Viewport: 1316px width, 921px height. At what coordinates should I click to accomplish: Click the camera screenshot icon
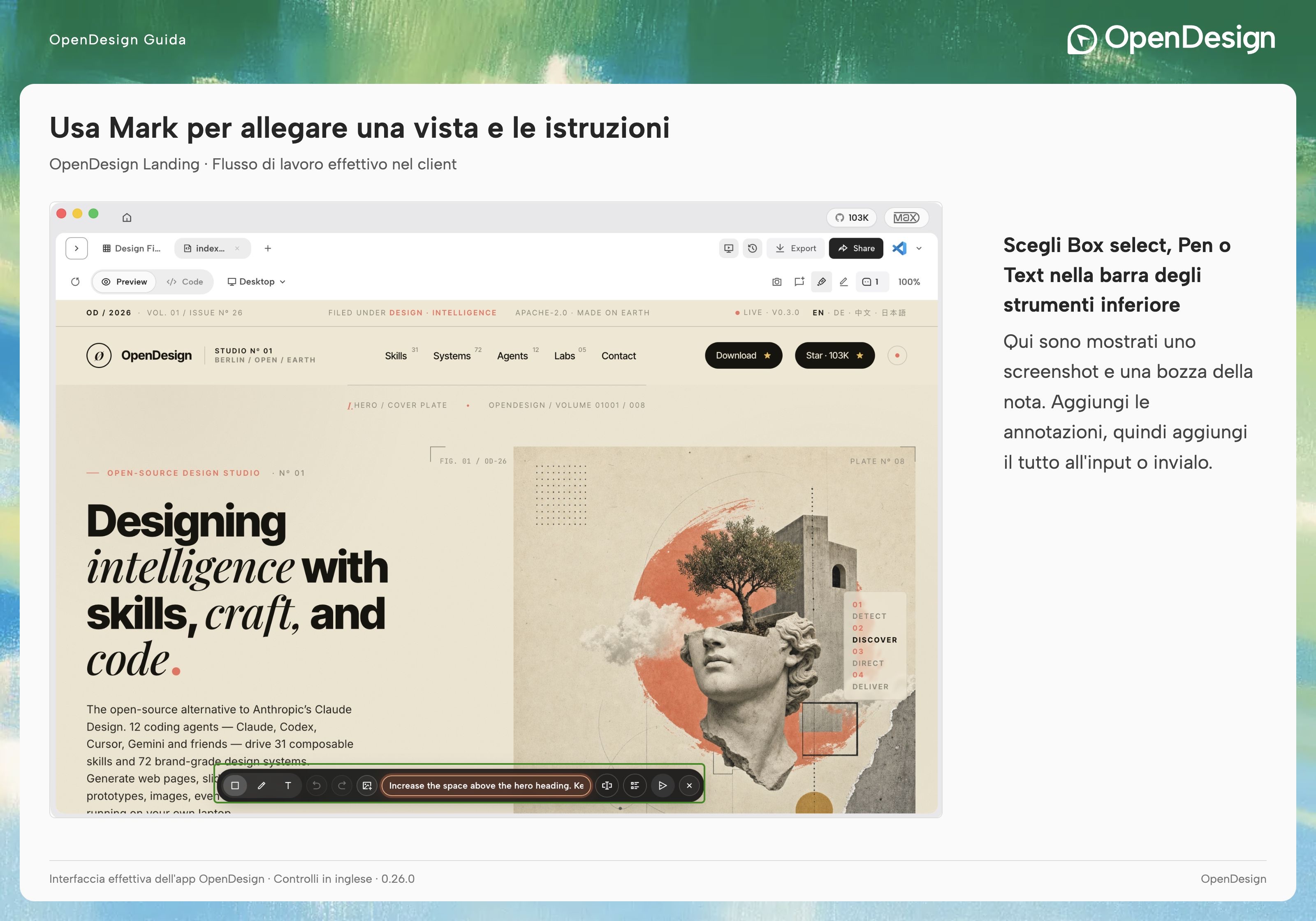[x=777, y=281]
